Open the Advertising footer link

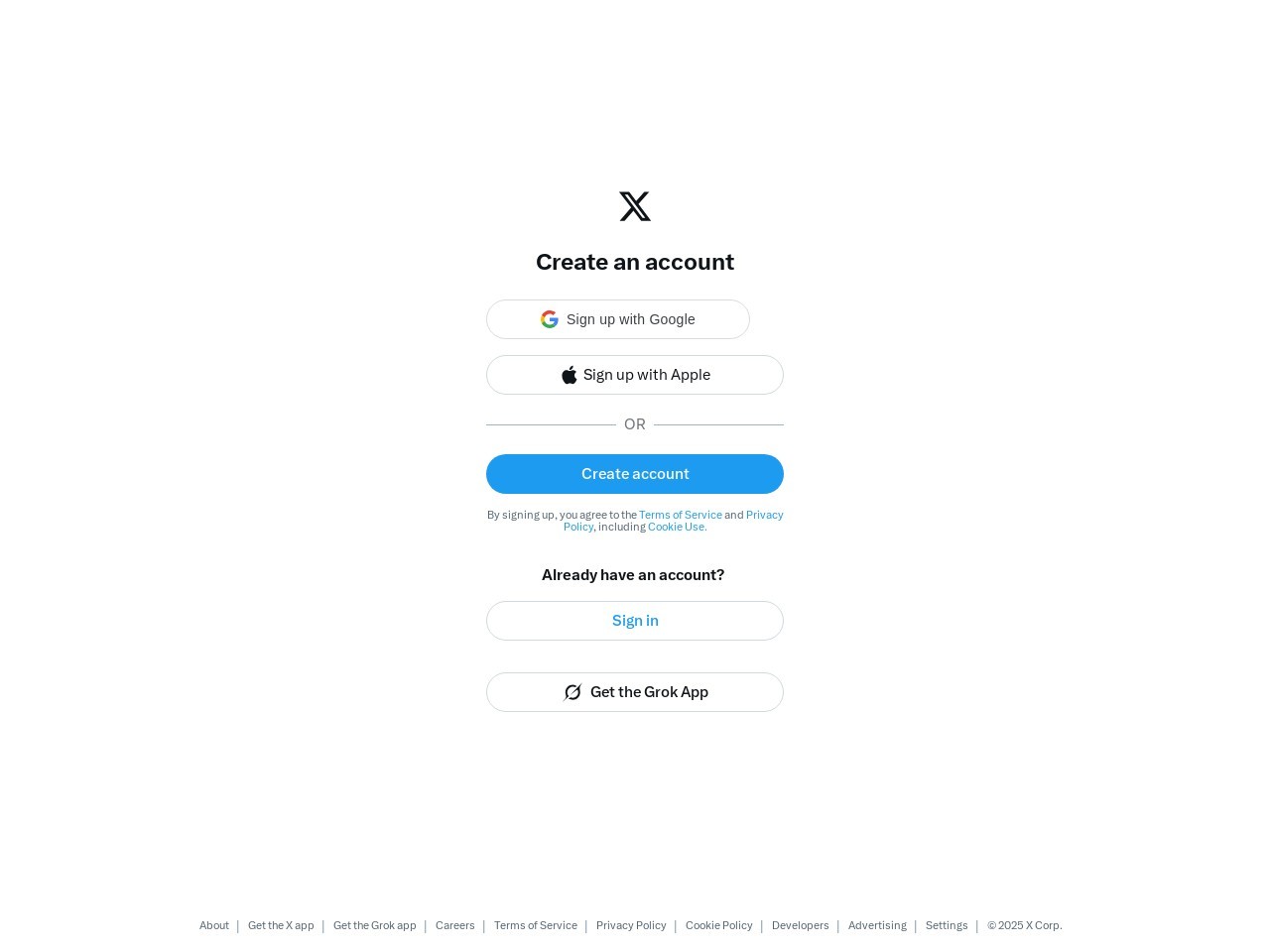877,925
